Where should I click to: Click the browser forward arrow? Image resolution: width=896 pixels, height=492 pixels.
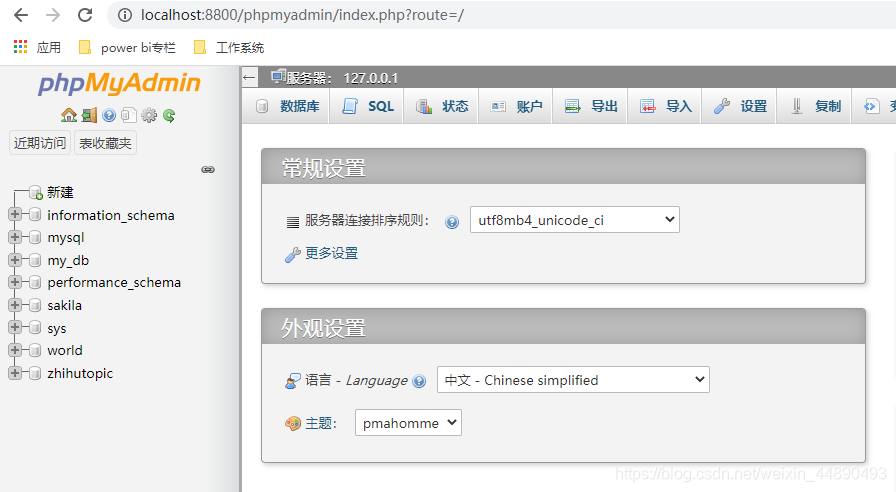tap(53, 15)
